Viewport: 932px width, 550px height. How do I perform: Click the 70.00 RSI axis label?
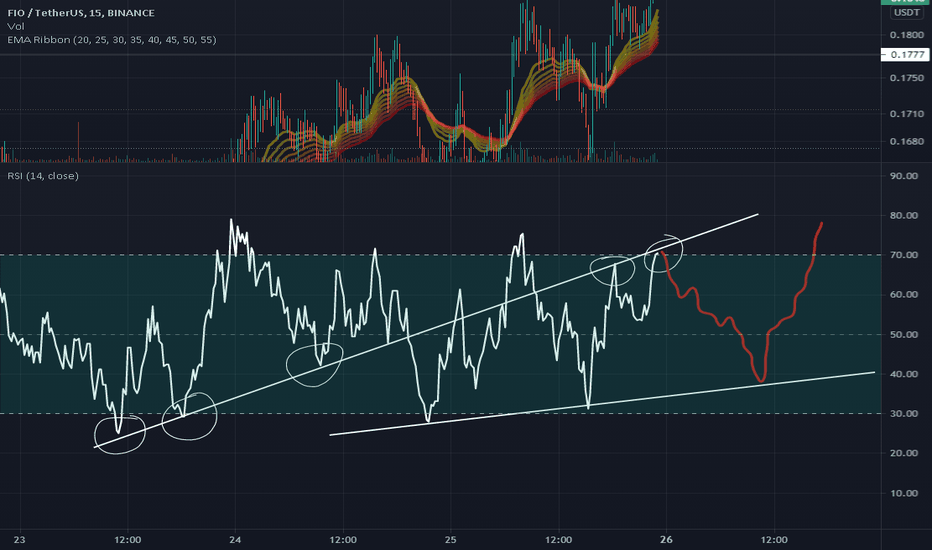904,255
